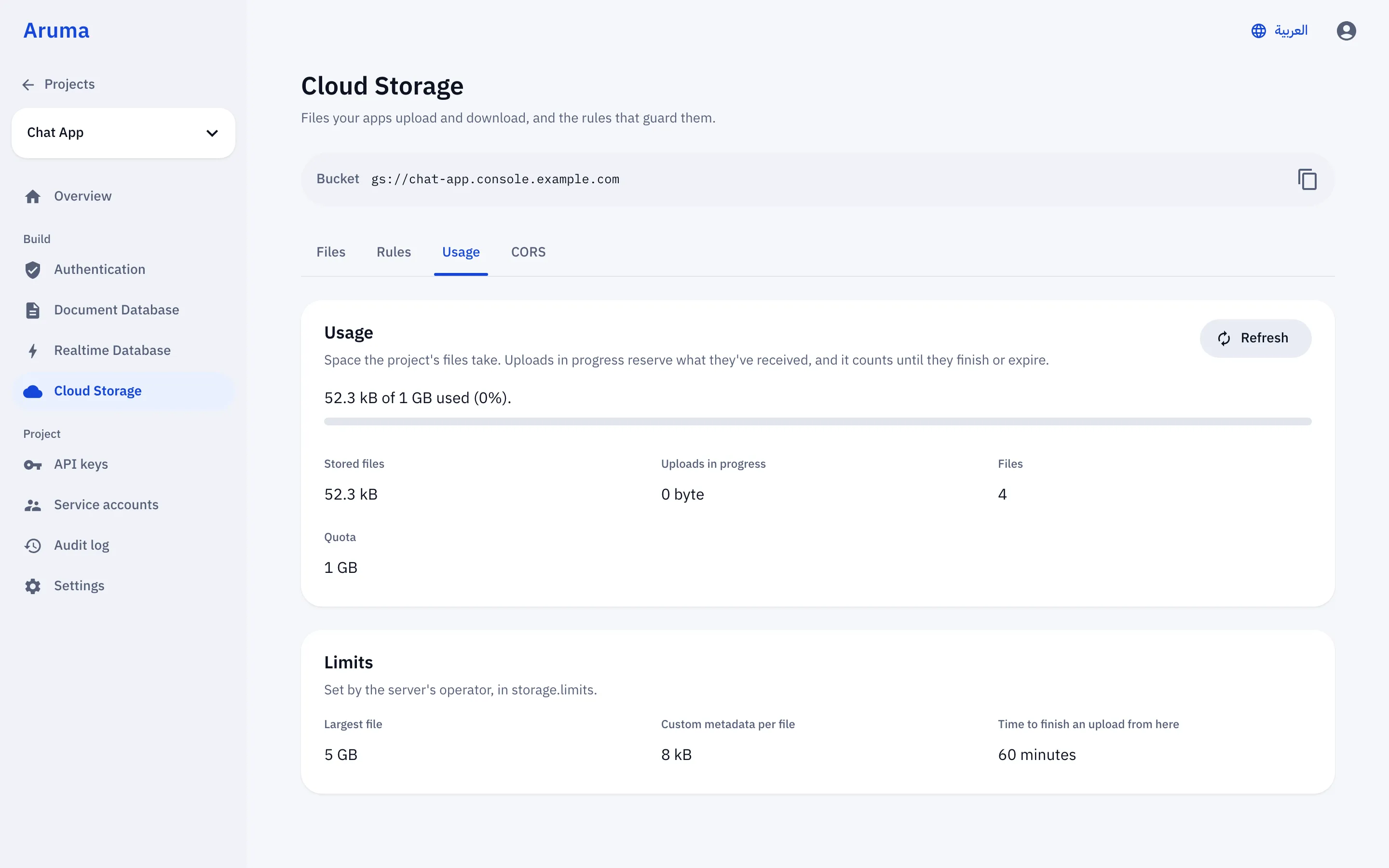Click the Files count value 4
This screenshot has width=1389, height=868.
click(1002, 494)
